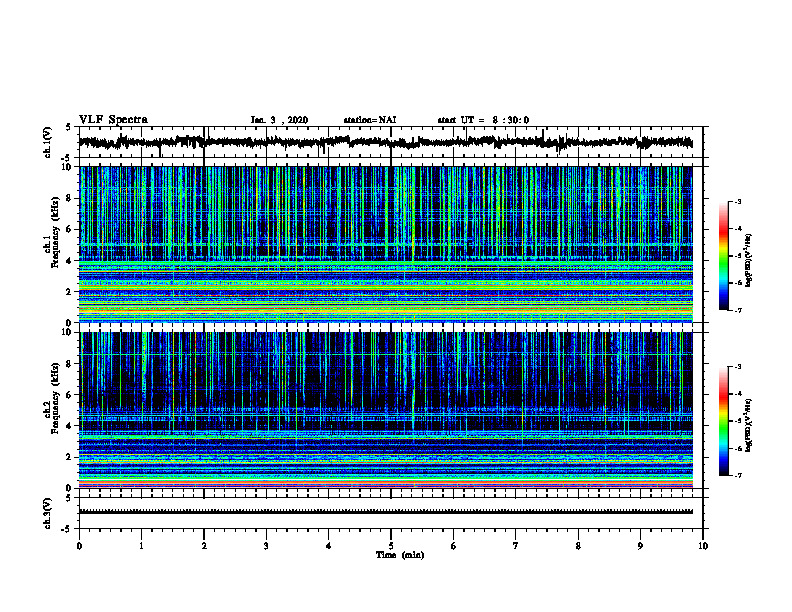Click the ch.3 panel "5" volt tick label
Viewport: 792px width, 612px height.
68,498
